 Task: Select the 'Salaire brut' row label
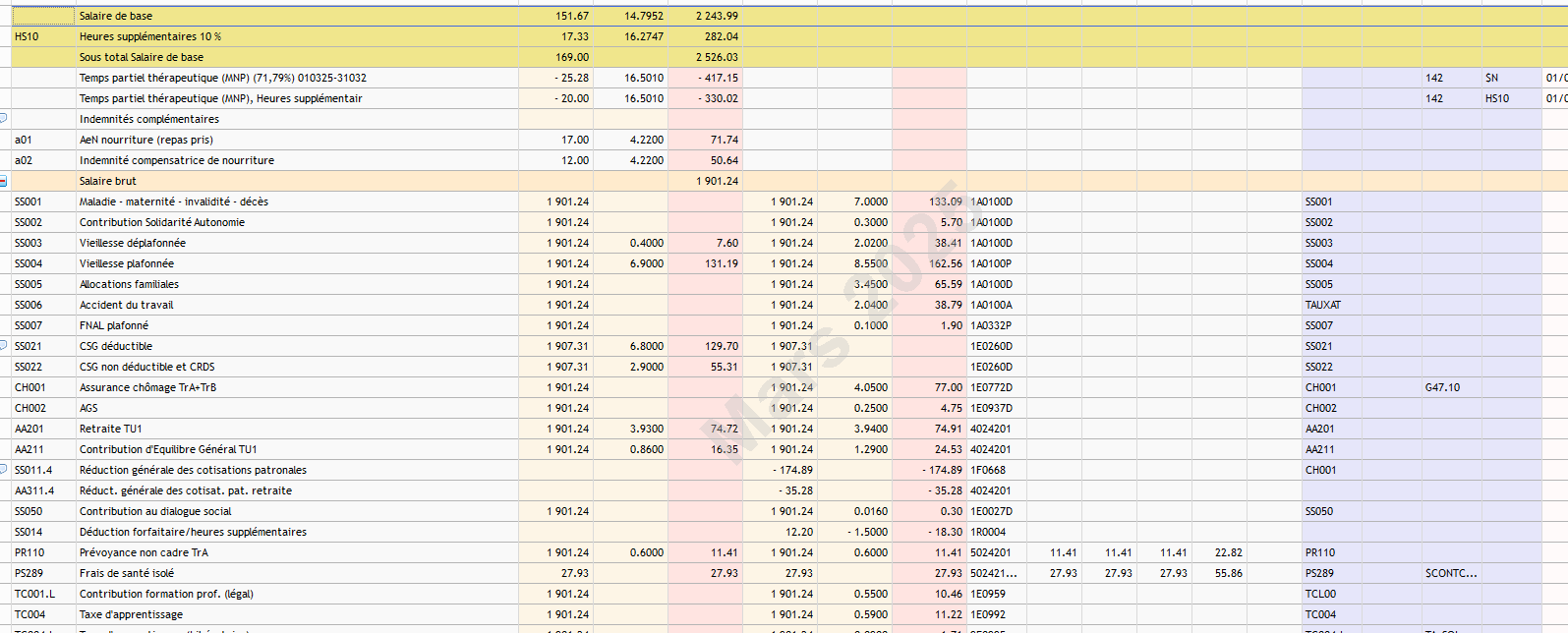point(108,181)
